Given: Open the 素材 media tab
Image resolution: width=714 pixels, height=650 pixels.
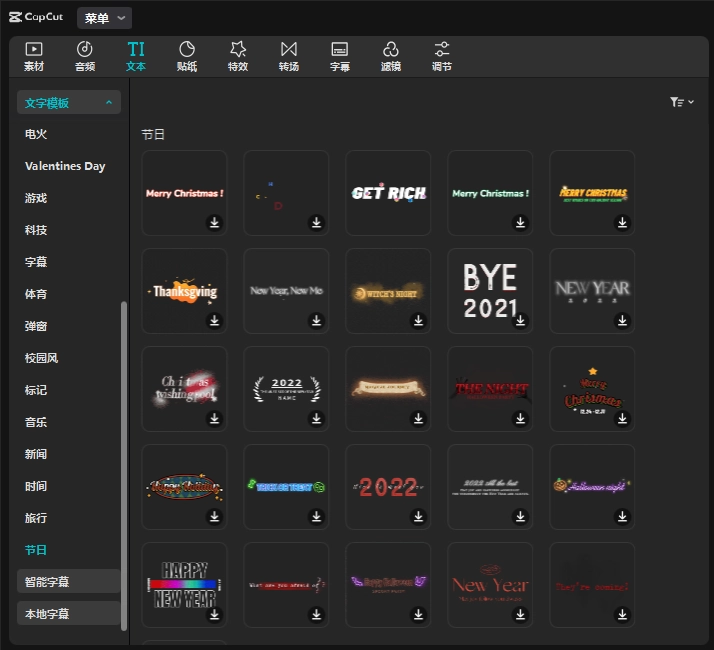Looking at the screenshot, I should point(34,56).
